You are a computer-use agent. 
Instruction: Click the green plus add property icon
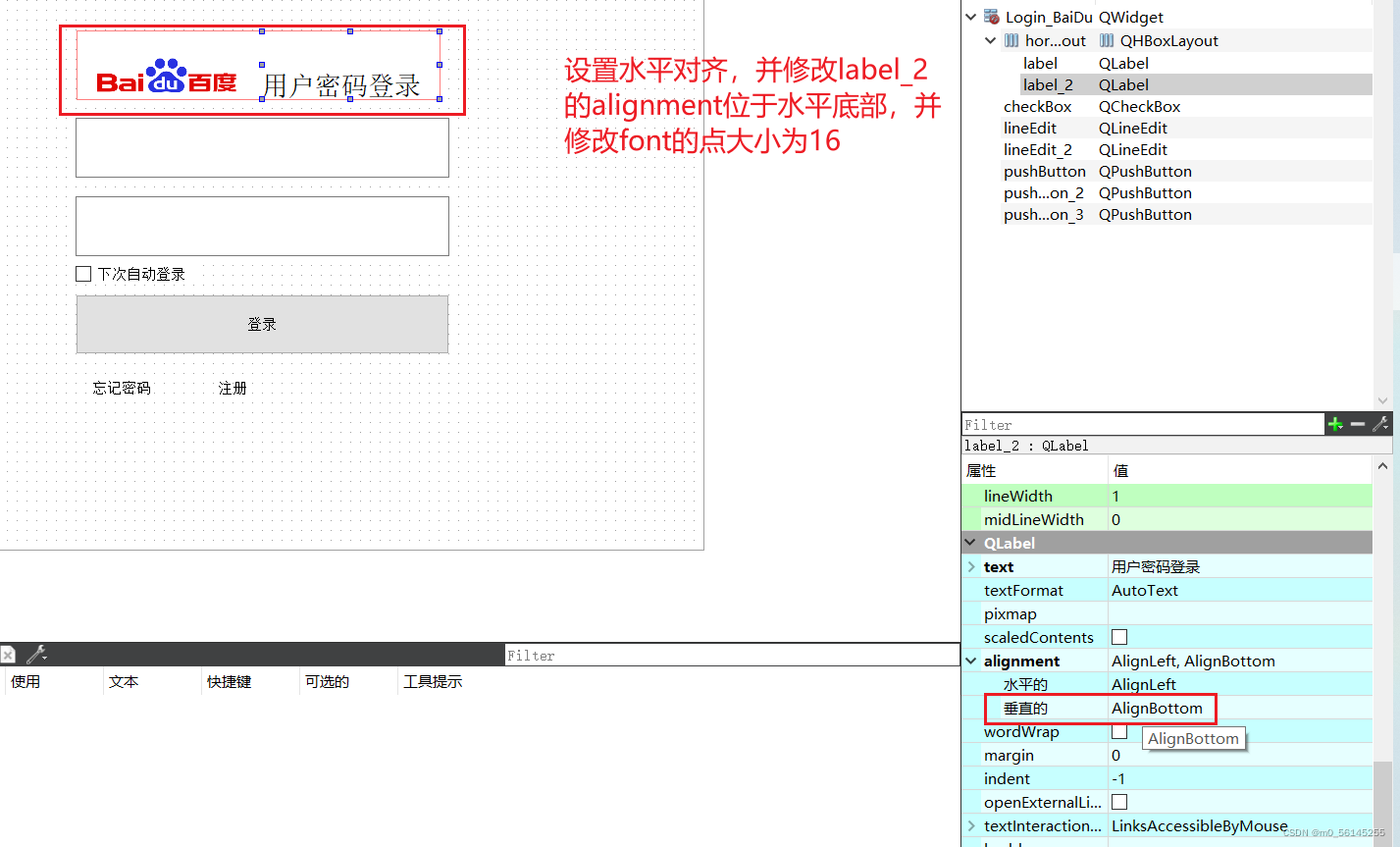1335,424
